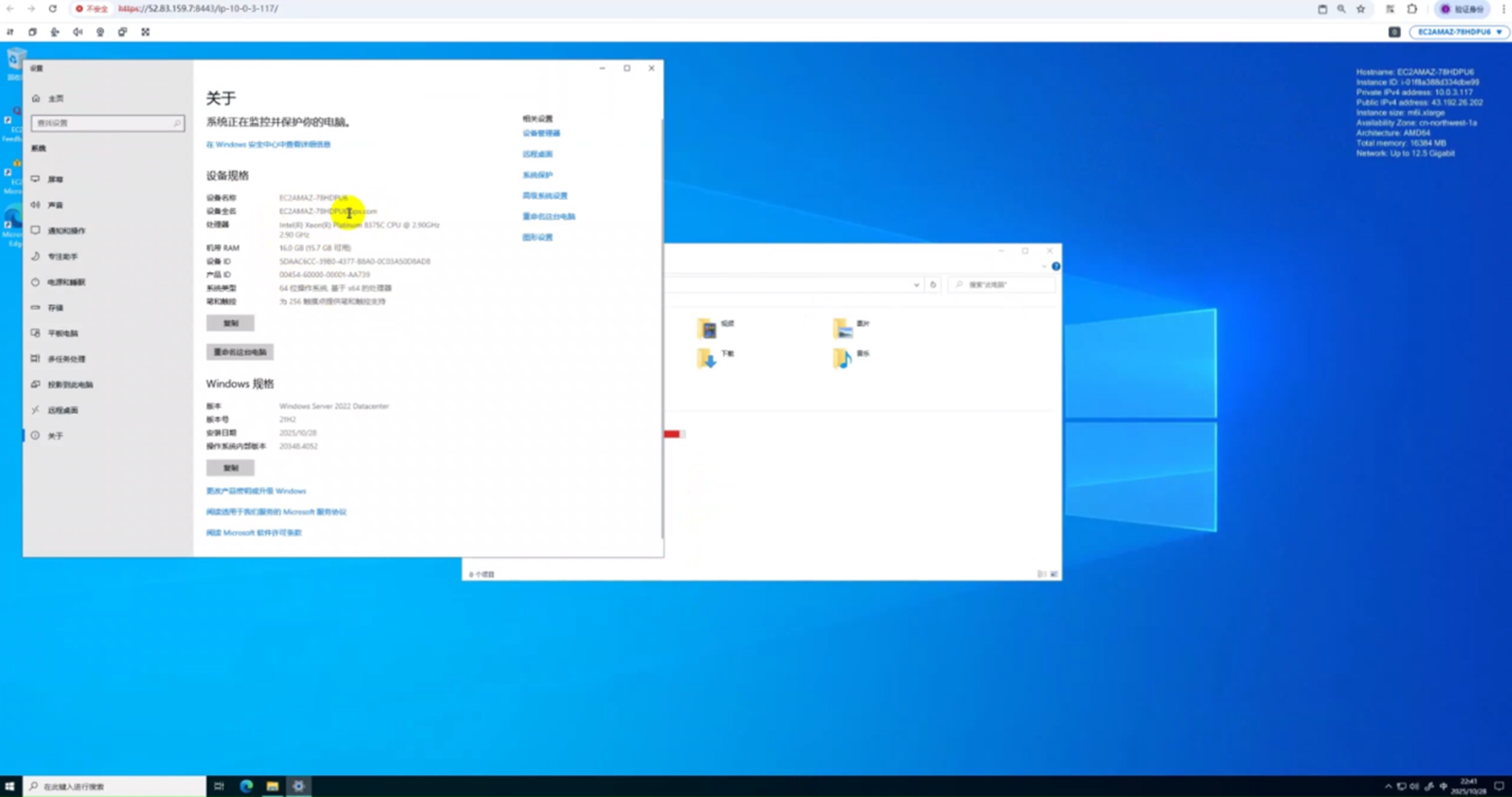Switch Explorer to large icons view

point(1054,574)
